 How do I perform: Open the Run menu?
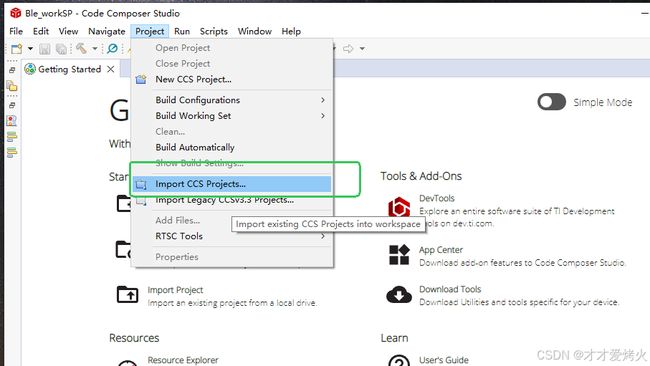[182, 31]
